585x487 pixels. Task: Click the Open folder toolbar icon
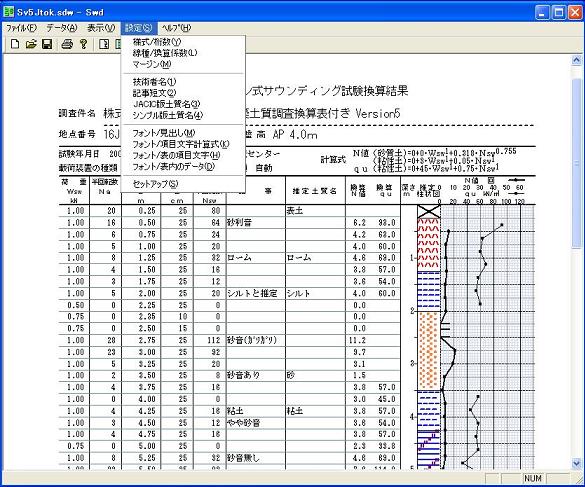tap(31, 44)
